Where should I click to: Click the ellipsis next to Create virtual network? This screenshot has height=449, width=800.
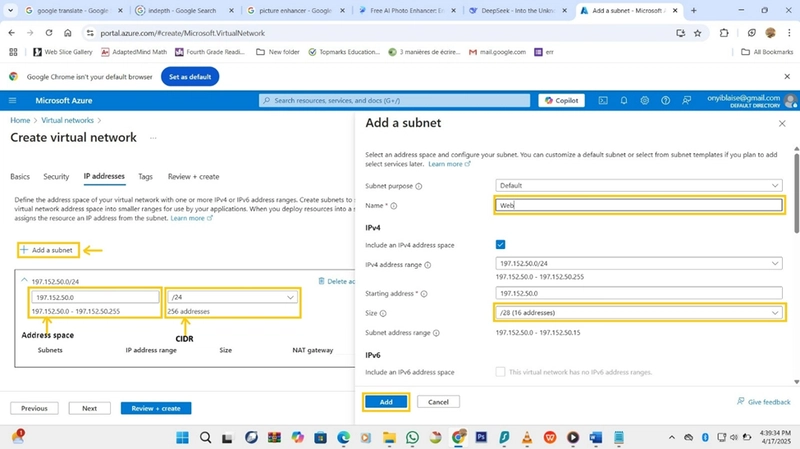click(153, 138)
